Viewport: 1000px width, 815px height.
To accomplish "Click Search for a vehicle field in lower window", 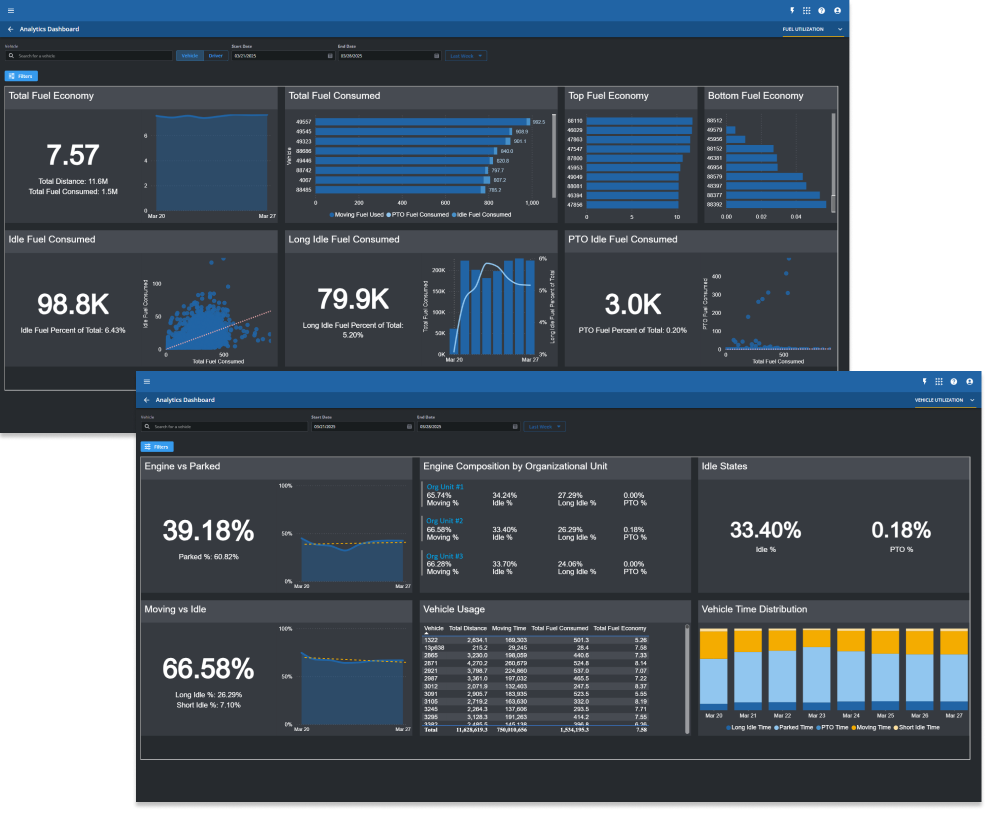I will click(x=224, y=427).
